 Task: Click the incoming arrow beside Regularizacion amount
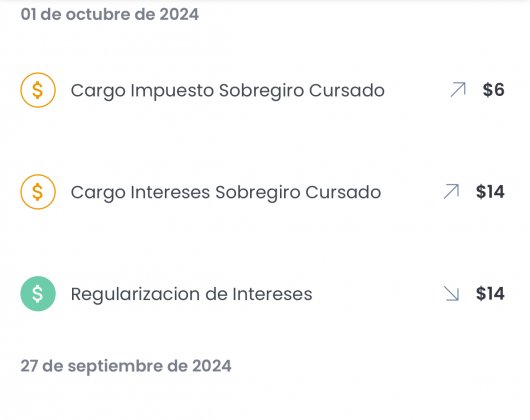pos(451,293)
